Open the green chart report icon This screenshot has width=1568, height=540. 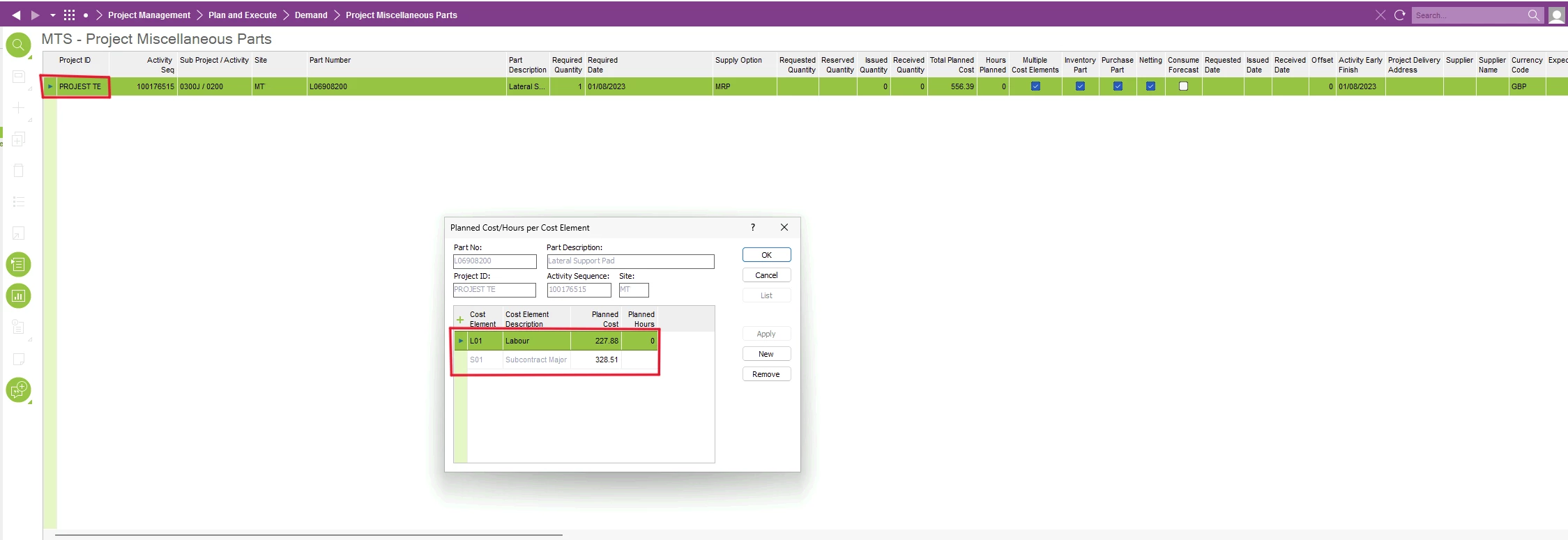tap(19, 296)
